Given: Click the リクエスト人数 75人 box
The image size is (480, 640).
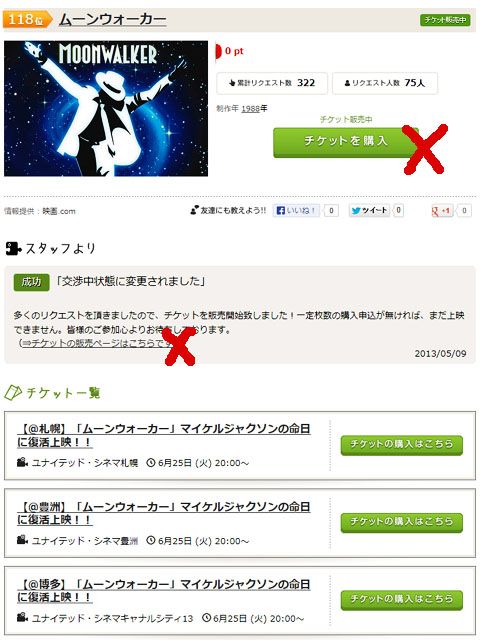Looking at the screenshot, I should [x=385, y=83].
